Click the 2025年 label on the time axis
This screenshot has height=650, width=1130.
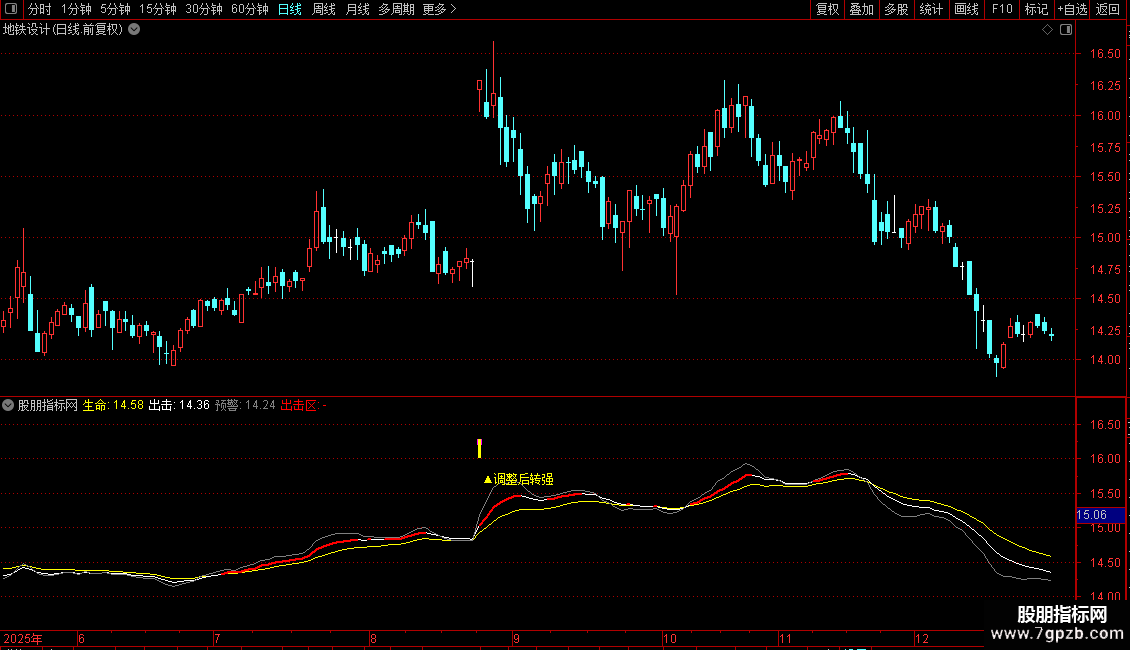pos(23,638)
